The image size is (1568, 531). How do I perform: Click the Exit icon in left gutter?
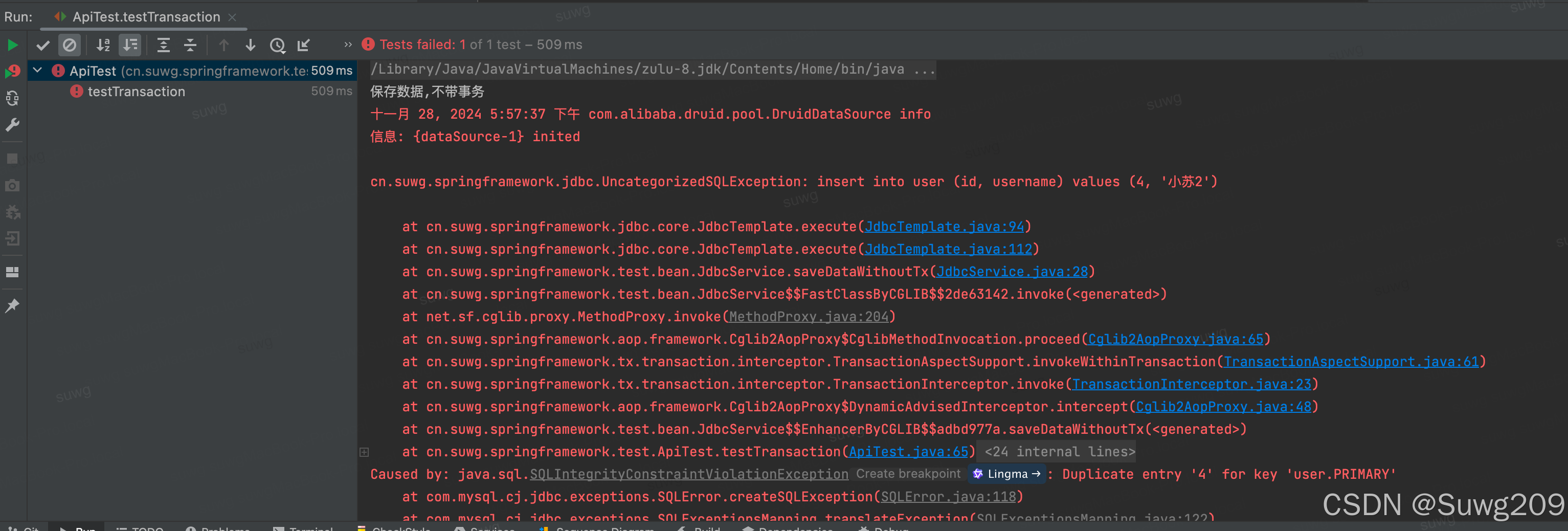12,239
